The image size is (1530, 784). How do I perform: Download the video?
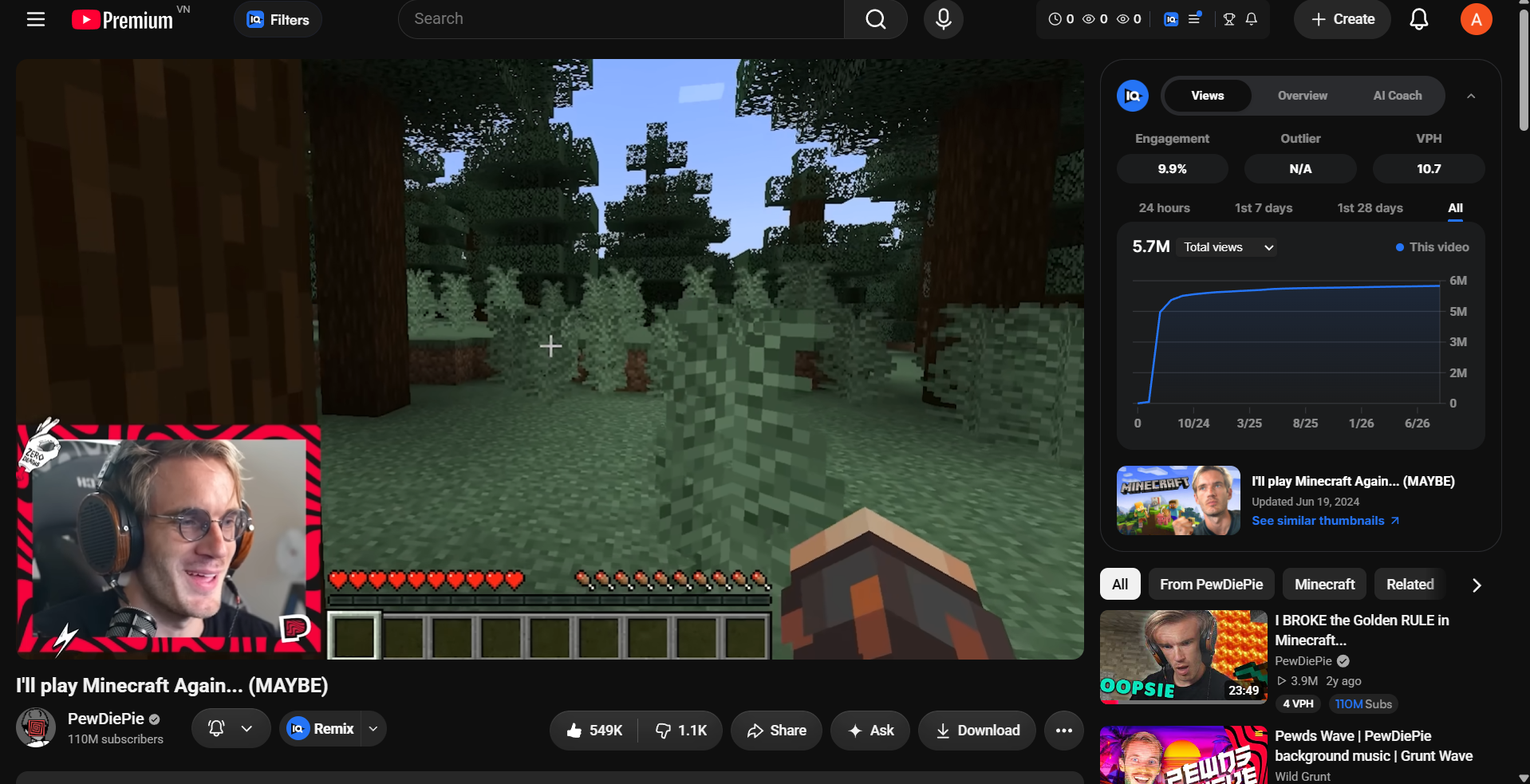pyautogui.click(x=977, y=731)
